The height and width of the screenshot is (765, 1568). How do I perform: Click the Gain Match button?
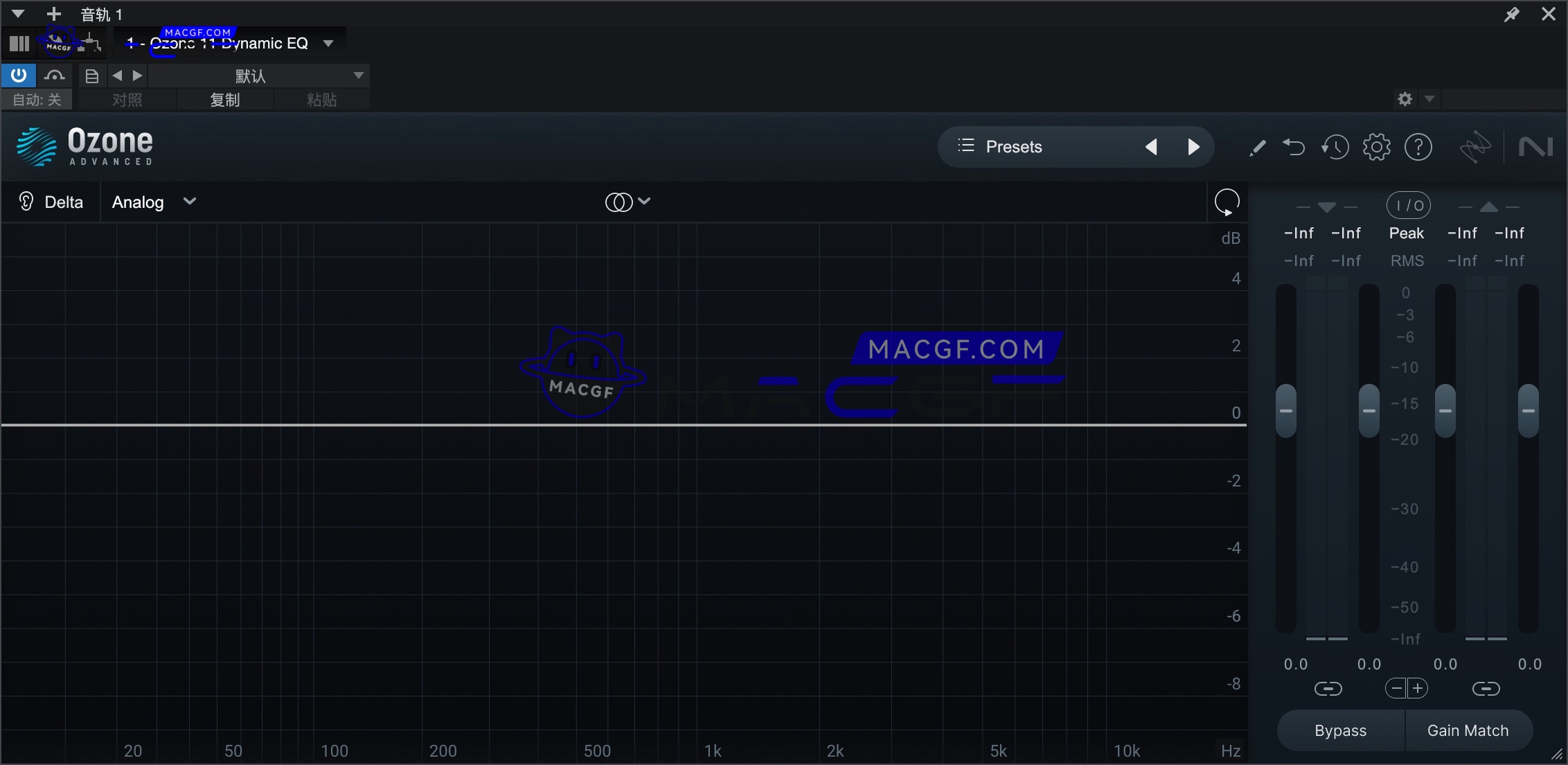pyautogui.click(x=1468, y=730)
